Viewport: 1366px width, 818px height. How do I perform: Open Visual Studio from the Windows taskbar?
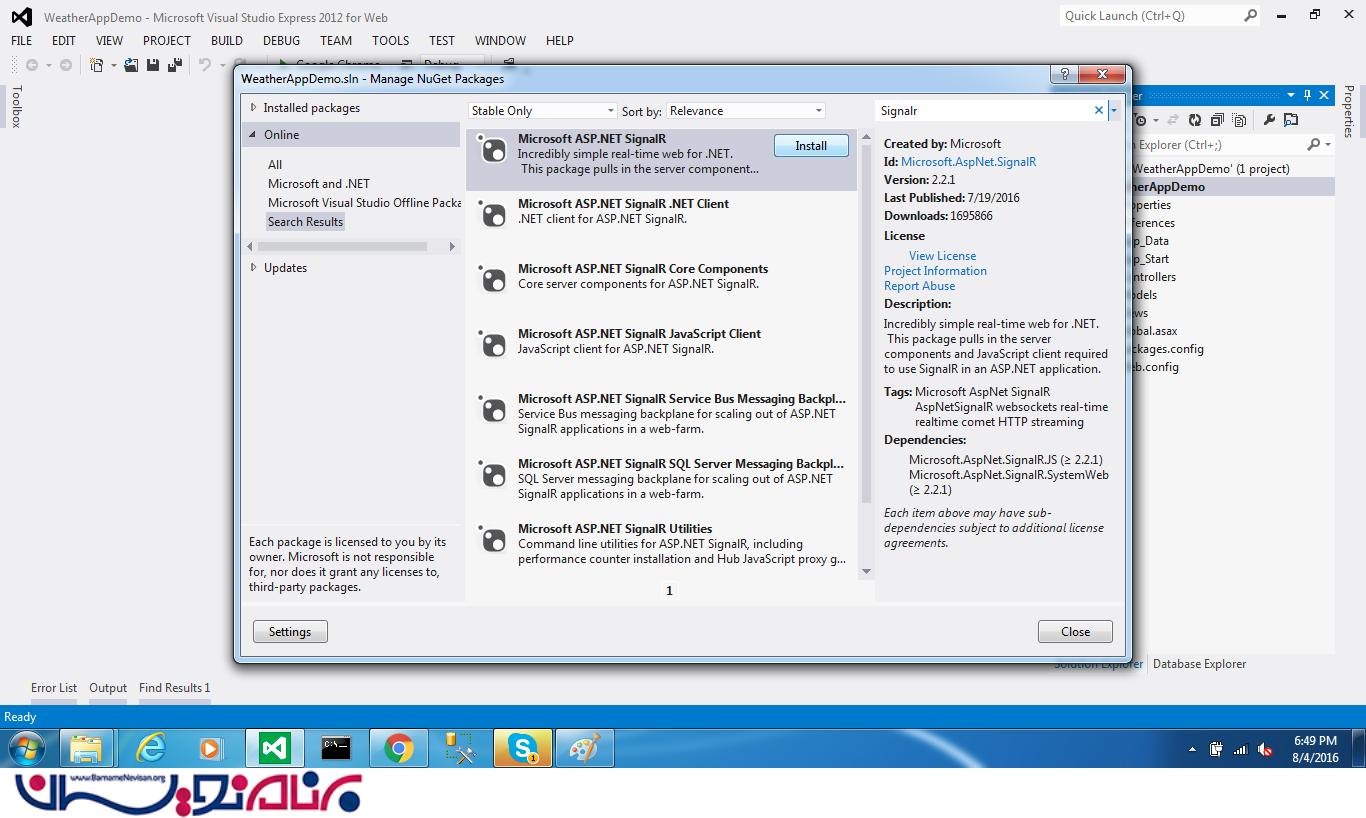(x=273, y=748)
